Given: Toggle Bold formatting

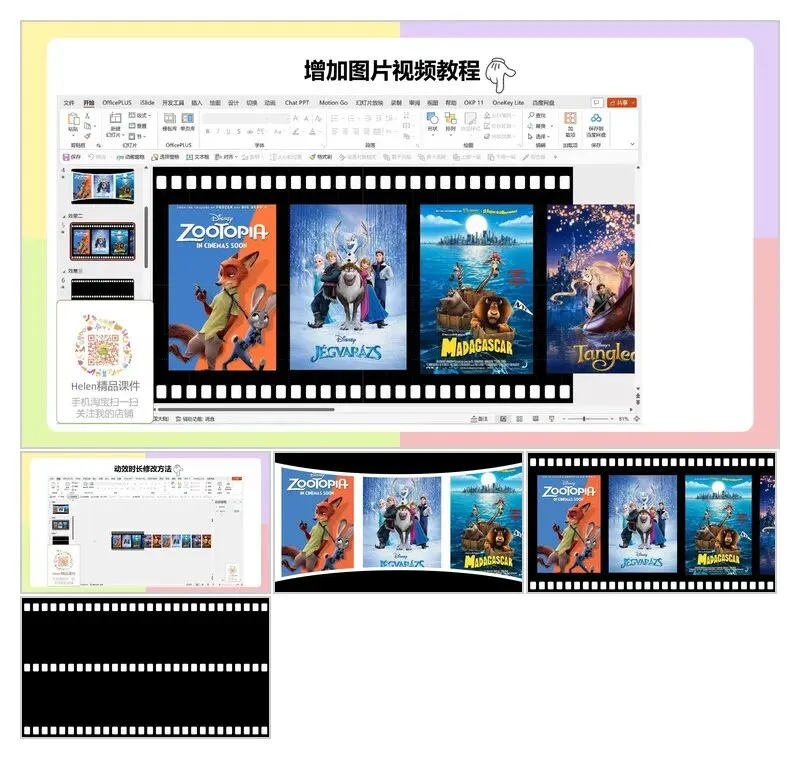Looking at the screenshot, I should tap(208, 132).
